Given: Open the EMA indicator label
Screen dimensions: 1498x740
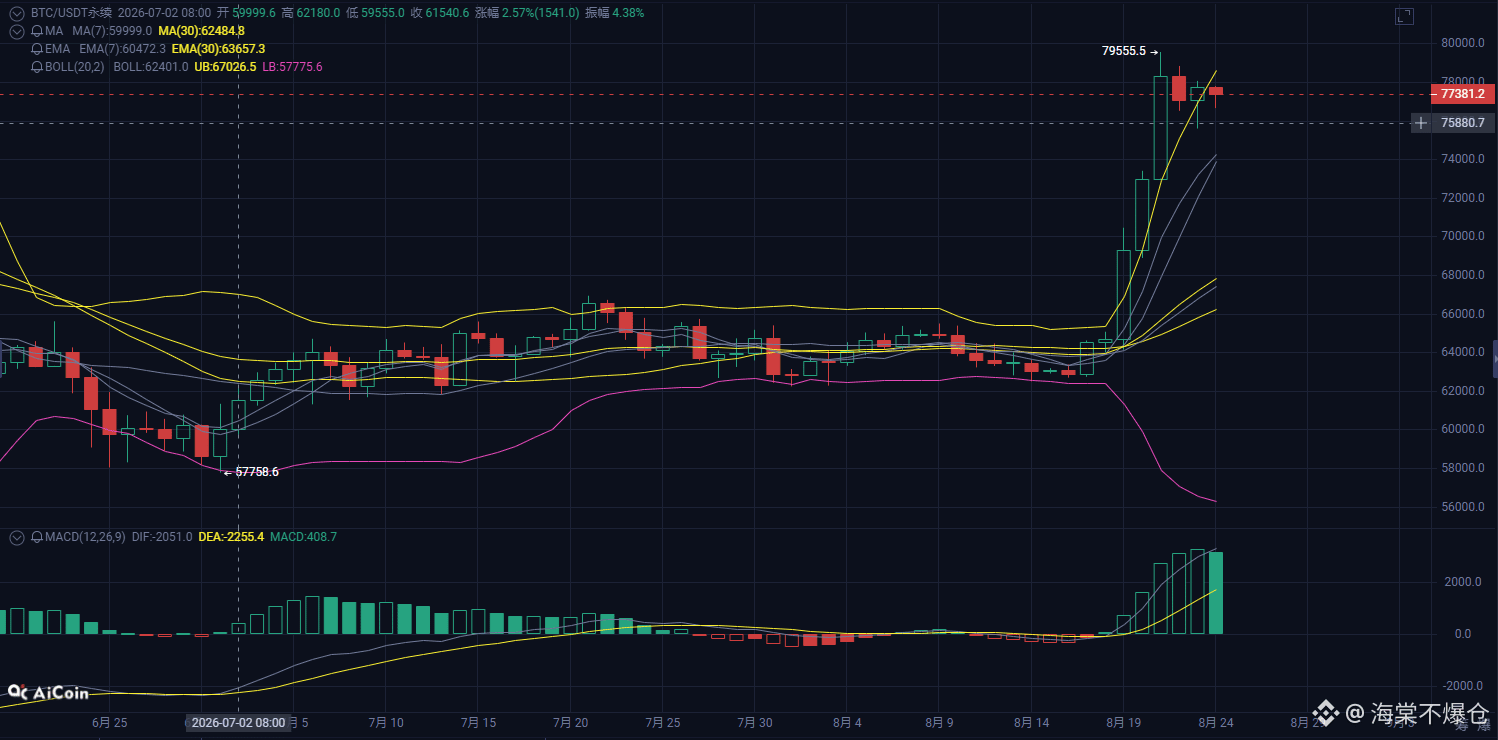Looking at the screenshot, I should click(x=58, y=49).
